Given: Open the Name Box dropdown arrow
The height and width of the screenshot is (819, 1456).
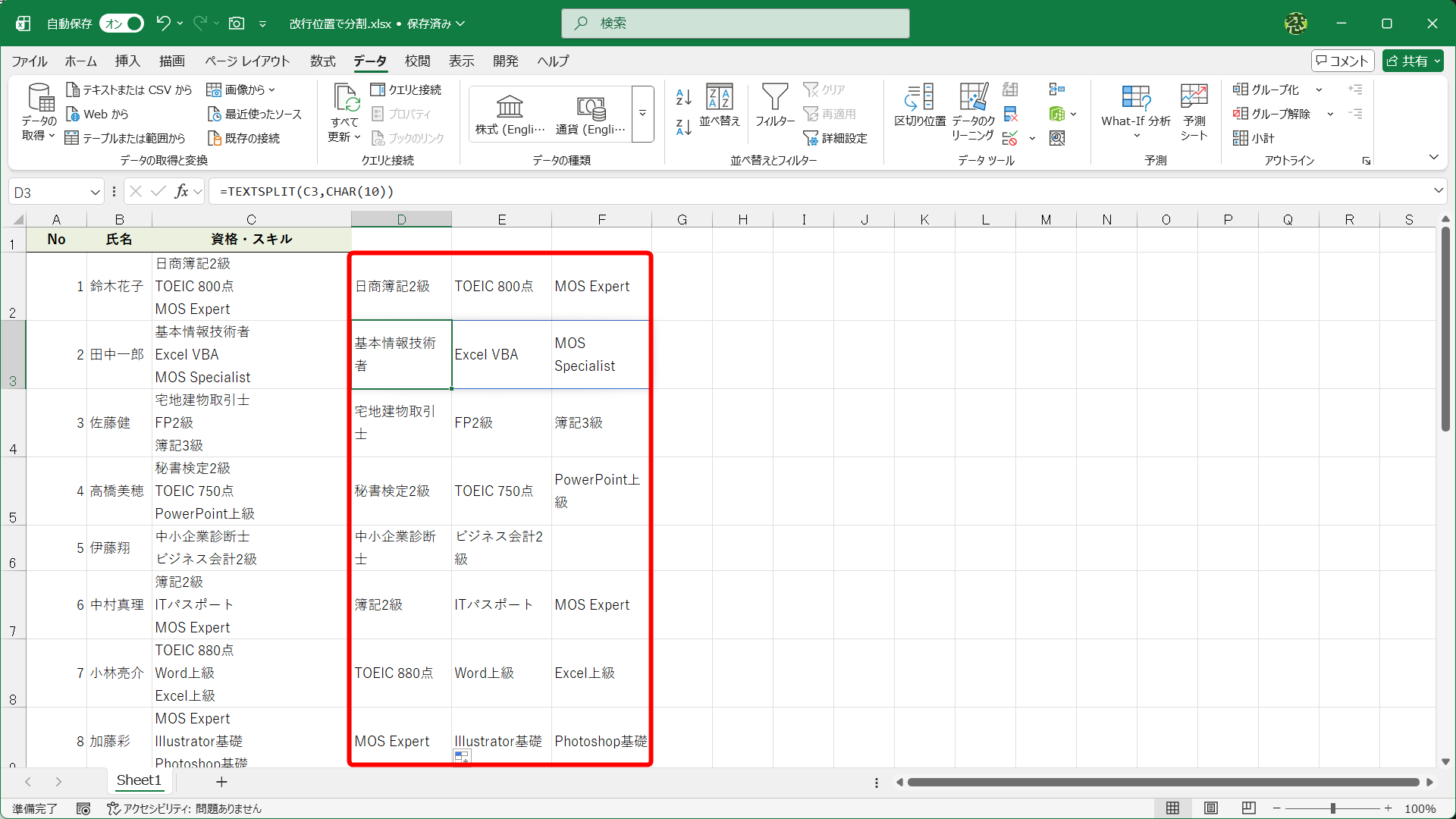Looking at the screenshot, I should click(94, 191).
